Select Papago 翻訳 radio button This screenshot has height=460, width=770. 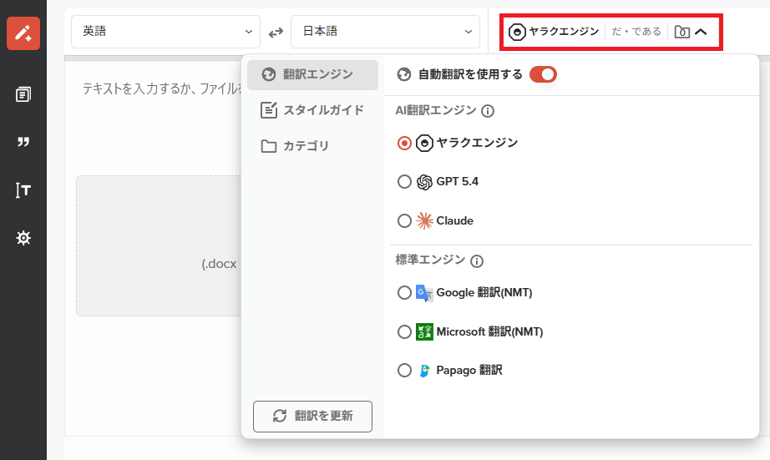[404, 370]
